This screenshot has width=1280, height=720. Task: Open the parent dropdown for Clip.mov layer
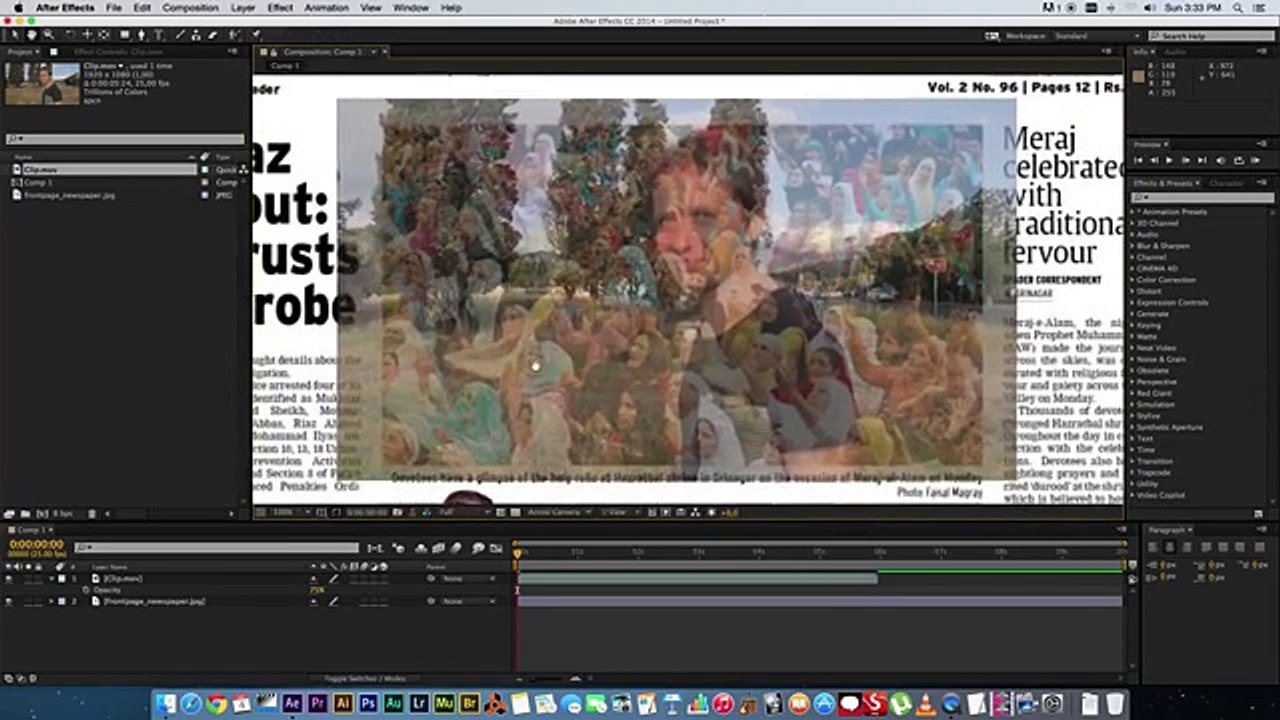coord(468,579)
